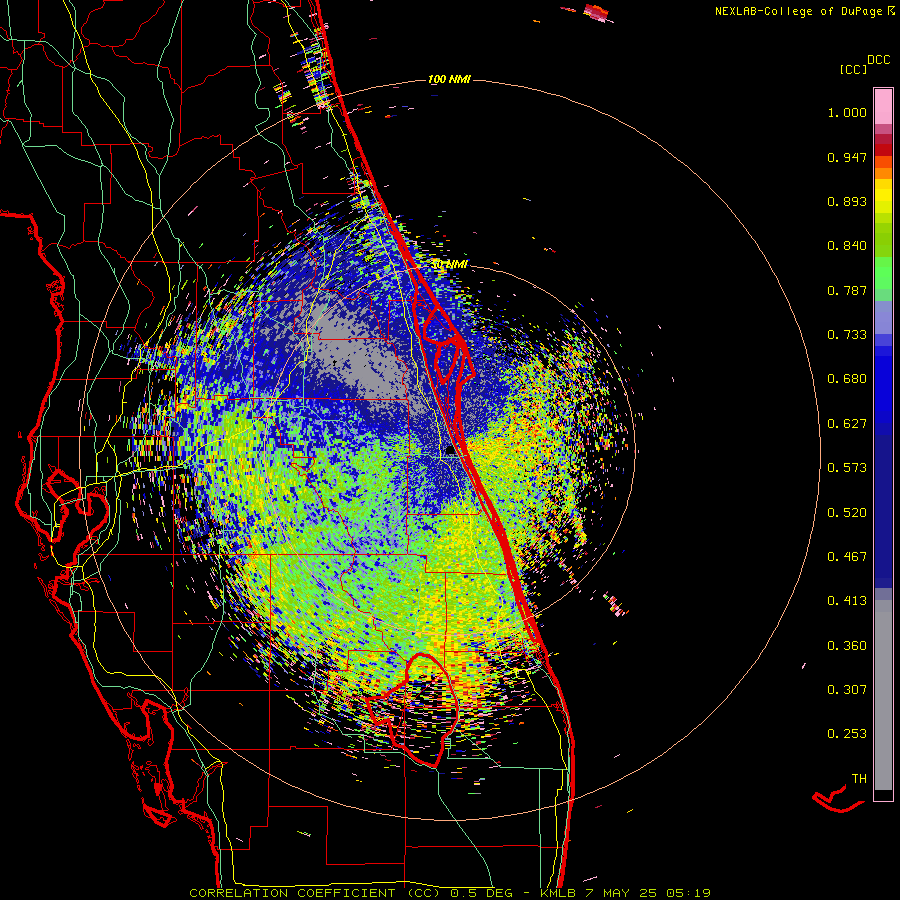Screen dimensions: 900x900
Task: Select the 0.840 scale value label
Action: coord(847,246)
